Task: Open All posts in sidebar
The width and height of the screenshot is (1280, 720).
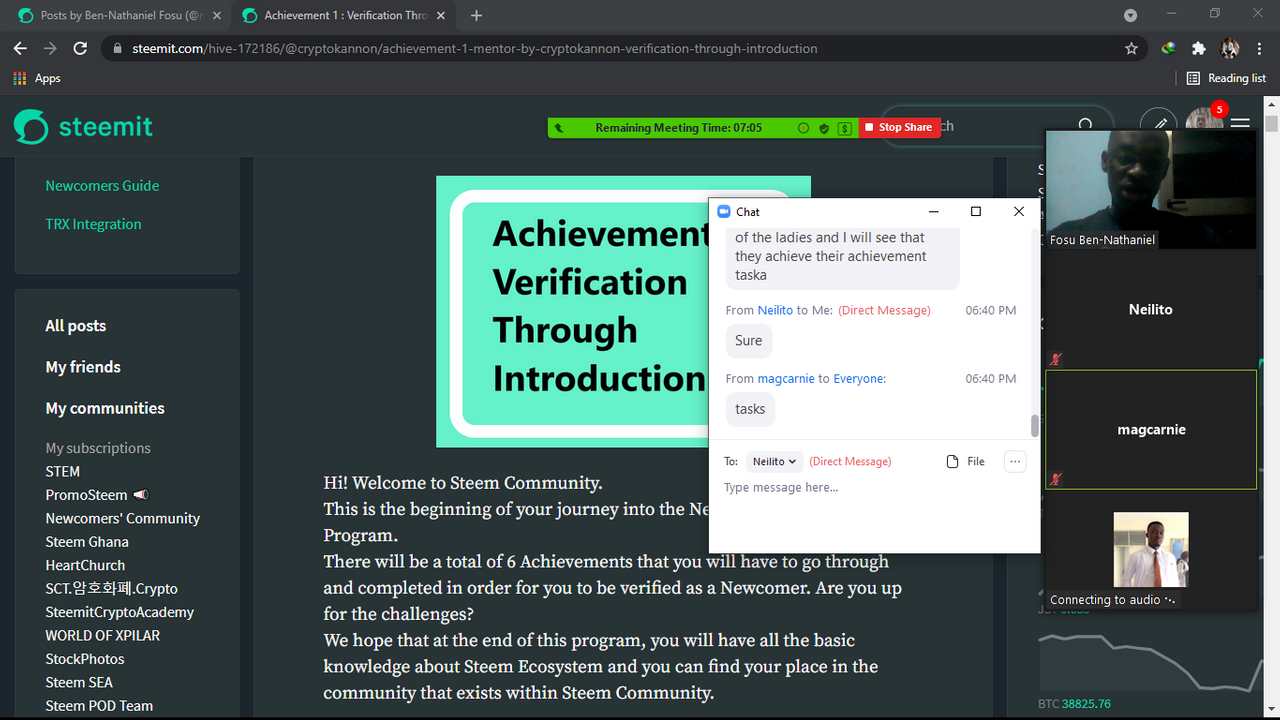Action: 75,326
